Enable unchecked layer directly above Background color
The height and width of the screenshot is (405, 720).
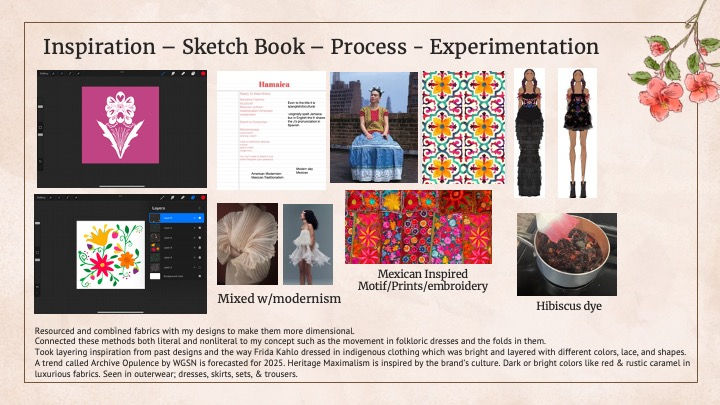pyautogui.click(x=199, y=267)
